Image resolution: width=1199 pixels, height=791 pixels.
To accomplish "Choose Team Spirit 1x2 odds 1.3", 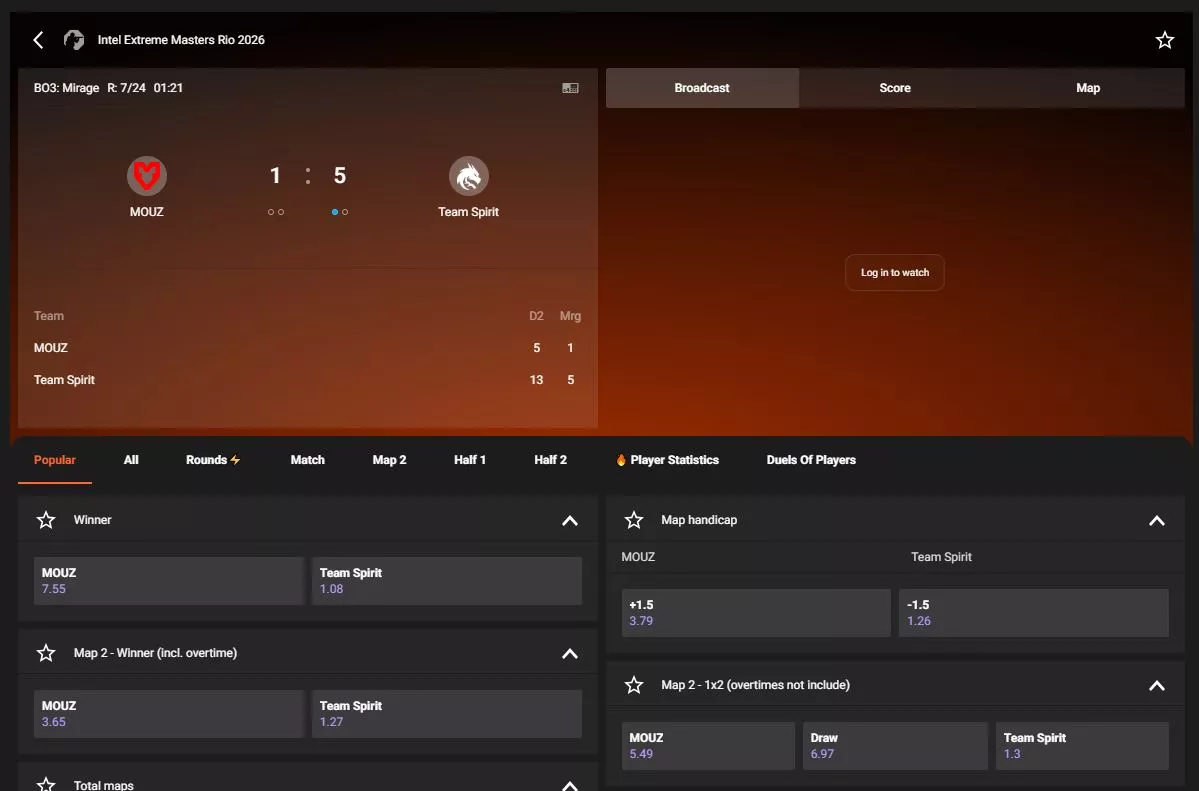I will pyautogui.click(x=1082, y=746).
